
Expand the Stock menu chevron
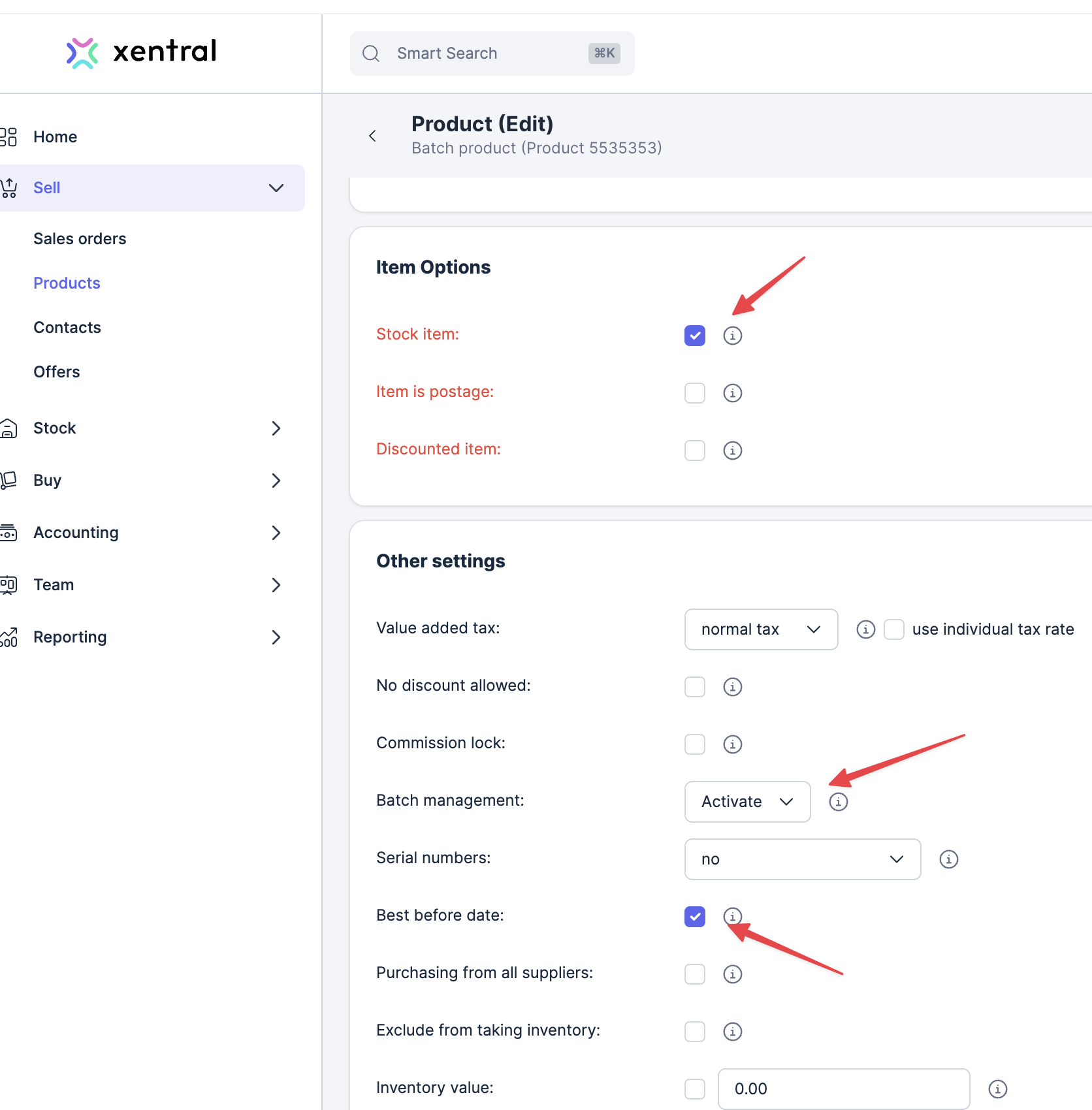click(276, 428)
